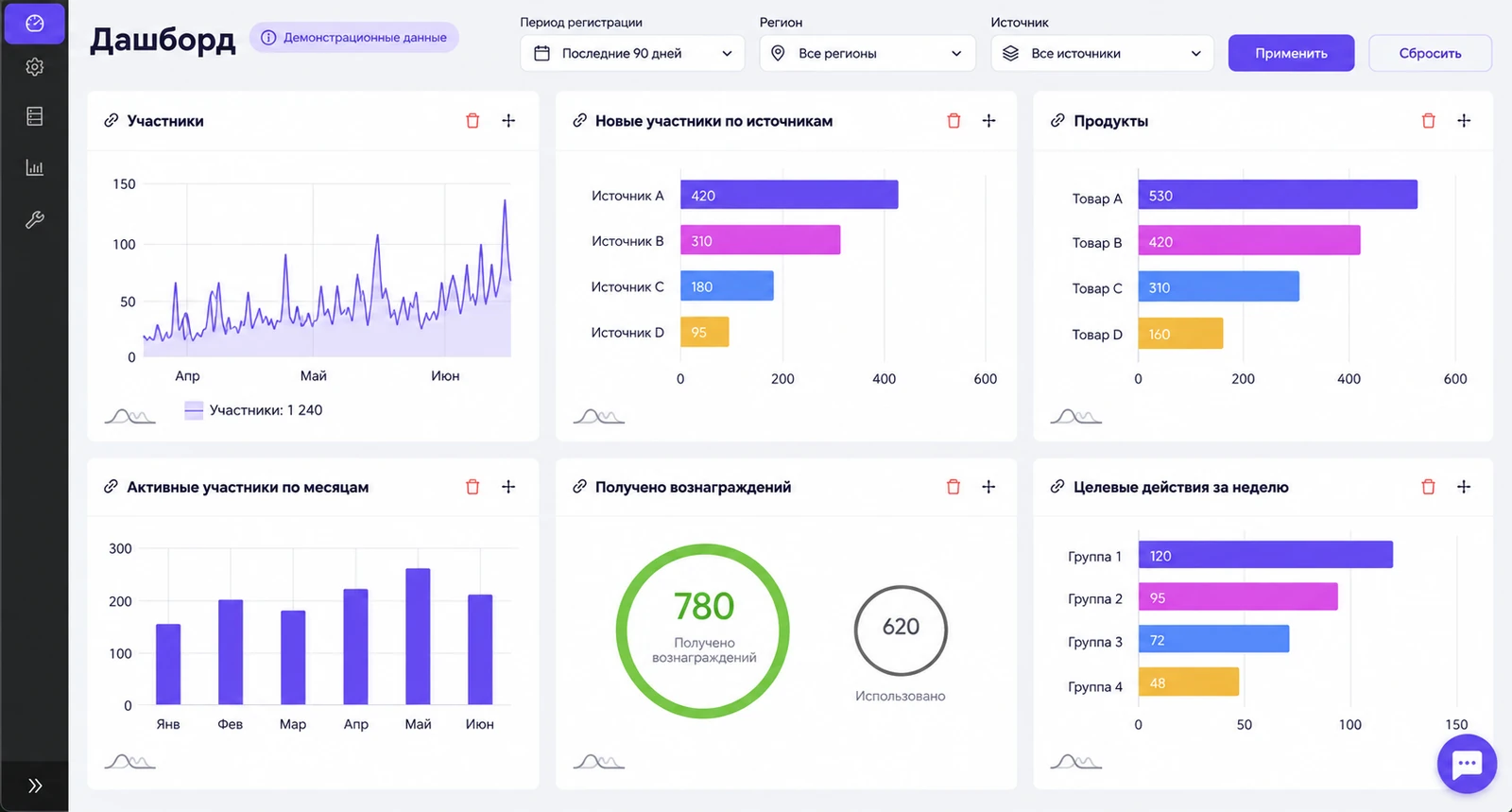The height and width of the screenshot is (812, 1512).
Task: Select the Источник D bar (95)
Action: coord(704,332)
